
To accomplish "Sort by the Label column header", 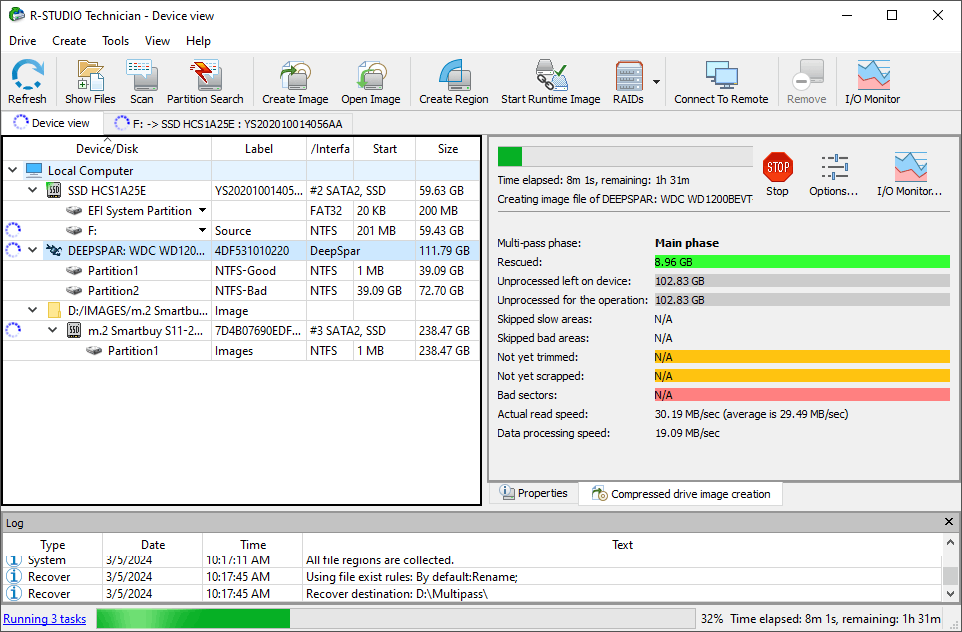I will [258, 148].
